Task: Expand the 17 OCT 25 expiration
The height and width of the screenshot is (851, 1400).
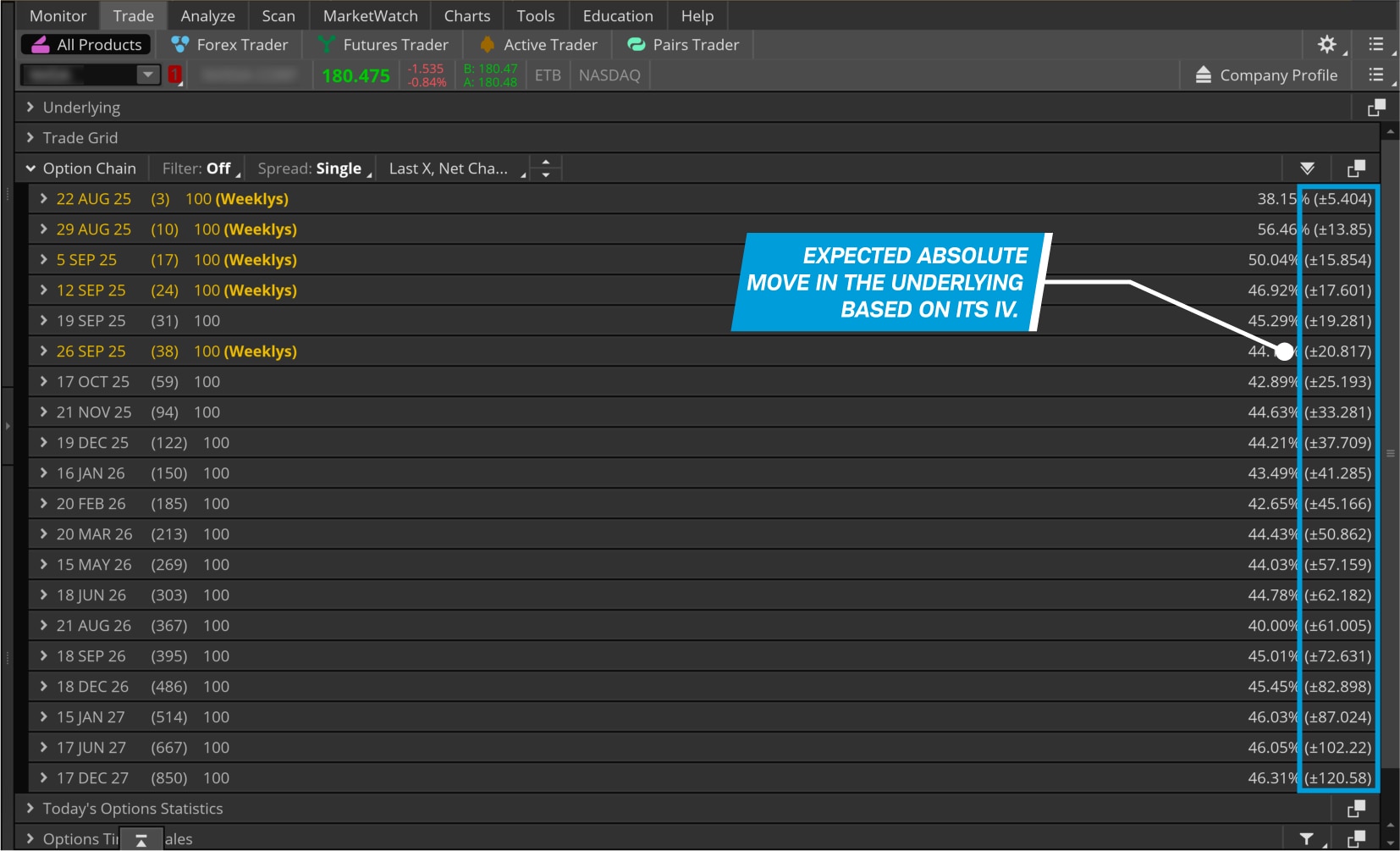Action: coord(44,382)
